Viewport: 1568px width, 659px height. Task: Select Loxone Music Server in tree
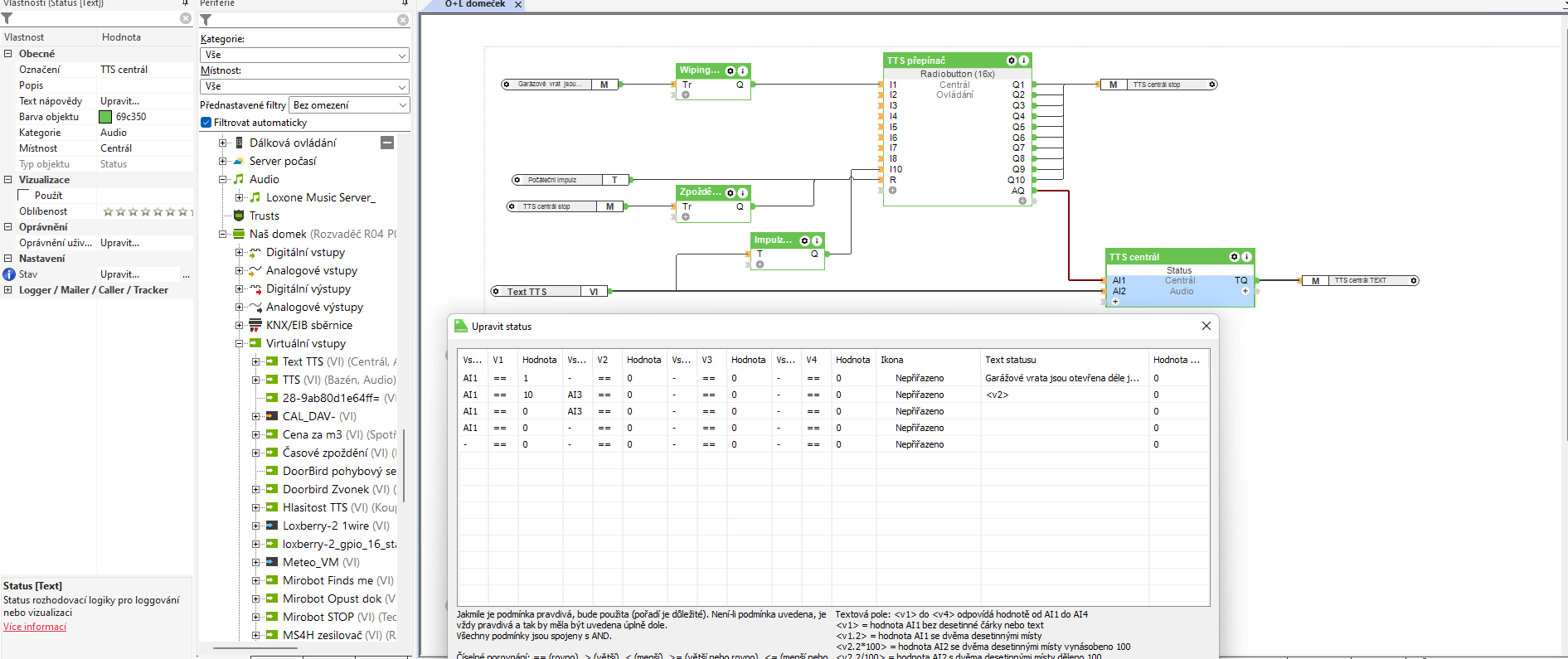[320, 197]
